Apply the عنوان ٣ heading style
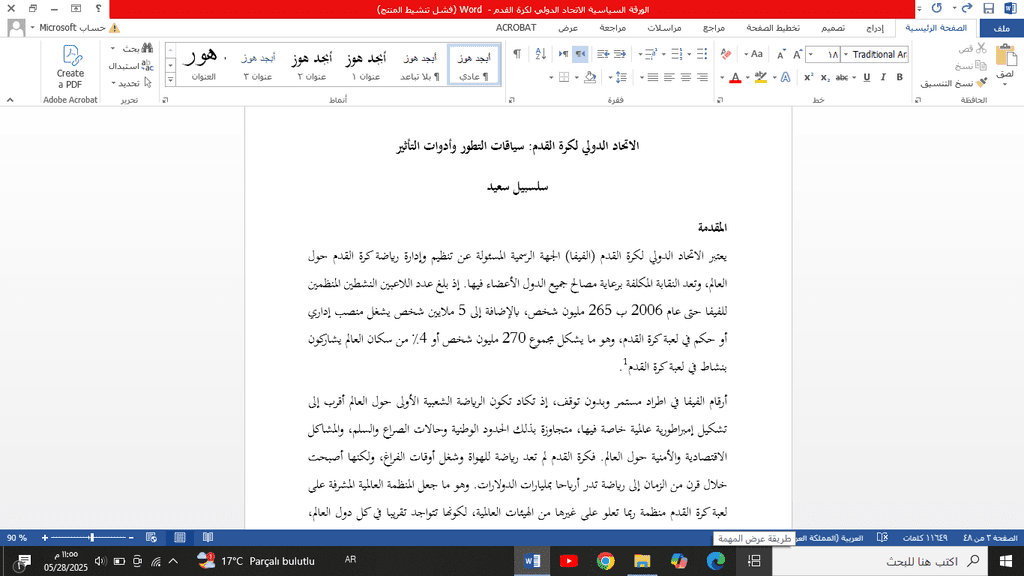The height and width of the screenshot is (576, 1024). (x=258, y=65)
